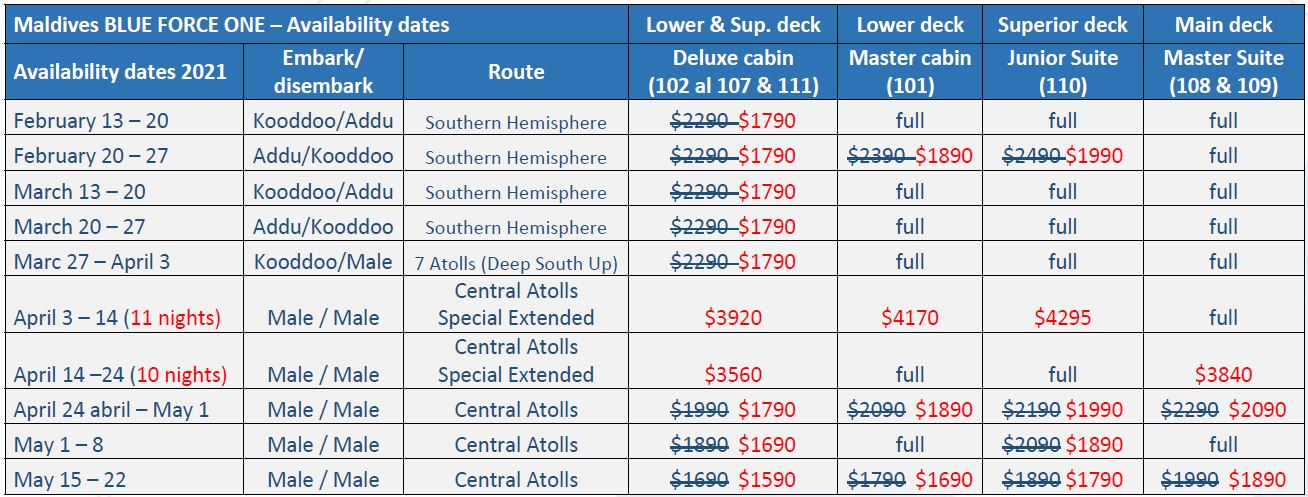Click the 'April 14 –24 (10 nights)' date cell
Image resolution: width=1308 pixels, height=497 pixels.
pos(120,375)
